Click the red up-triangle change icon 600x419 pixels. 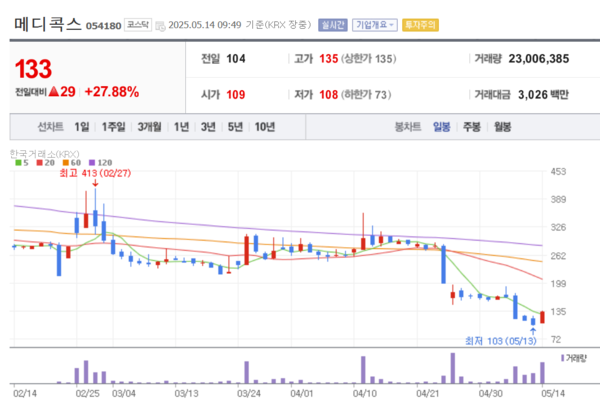[x=54, y=91]
